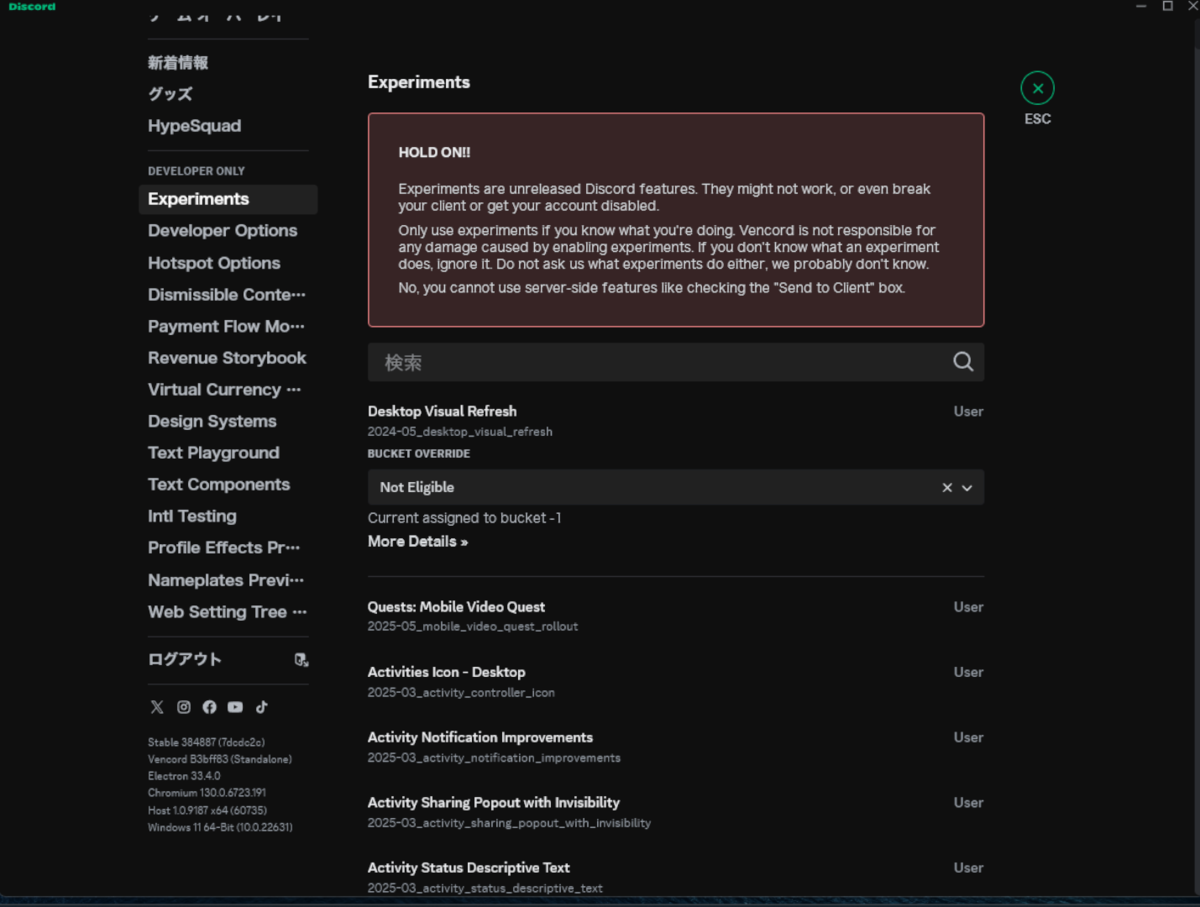This screenshot has height=907, width=1200.
Task: Minimize the Discord window
Action: point(1142,6)
